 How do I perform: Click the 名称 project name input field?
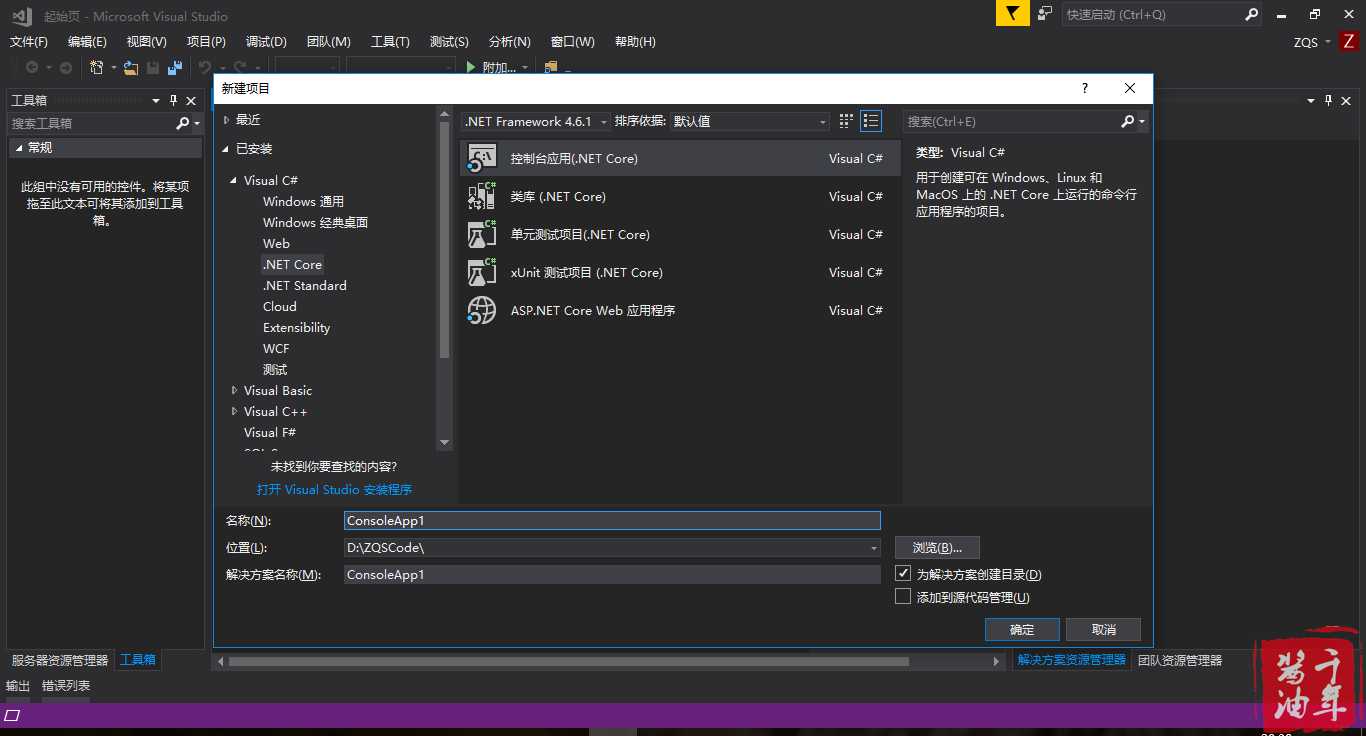(612, 521)
